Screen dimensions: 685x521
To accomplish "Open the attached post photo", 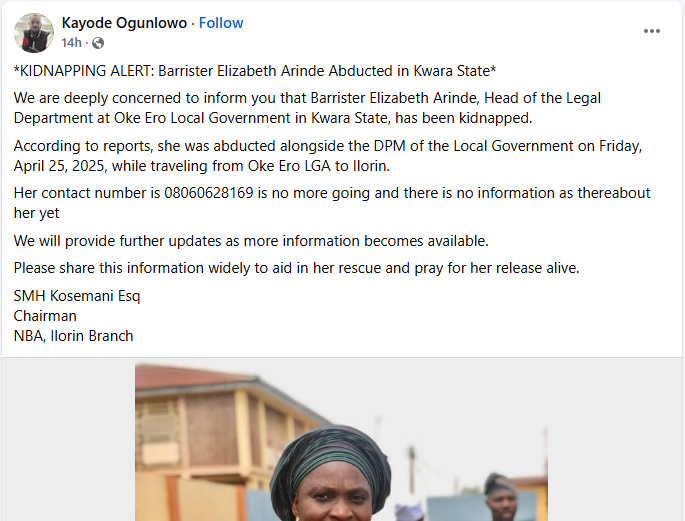I will point(341,442).
